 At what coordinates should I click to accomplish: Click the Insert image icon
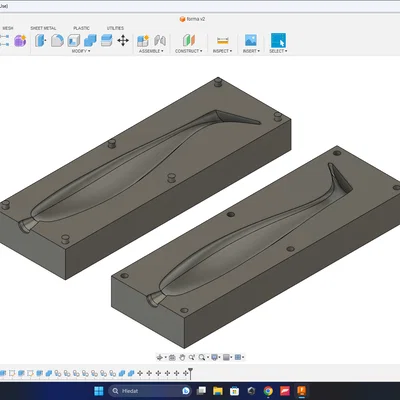tap(251, 40)
